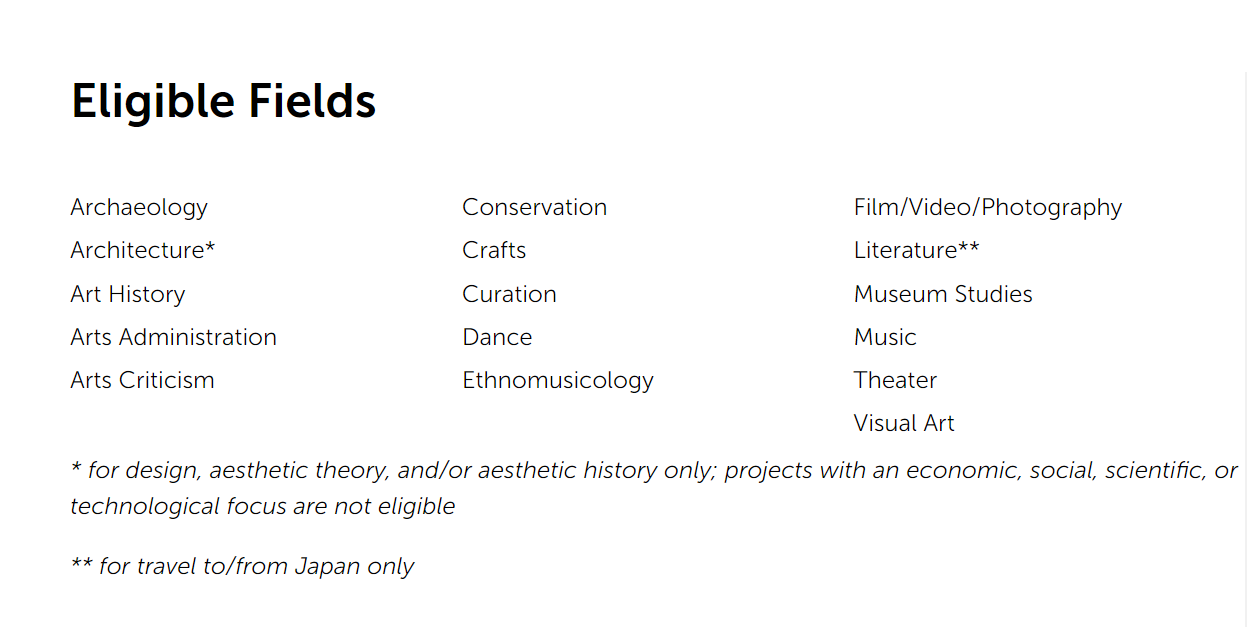Click the Japan travel footnote
This screenshot has width=1247, height=627.
(242, 566)
